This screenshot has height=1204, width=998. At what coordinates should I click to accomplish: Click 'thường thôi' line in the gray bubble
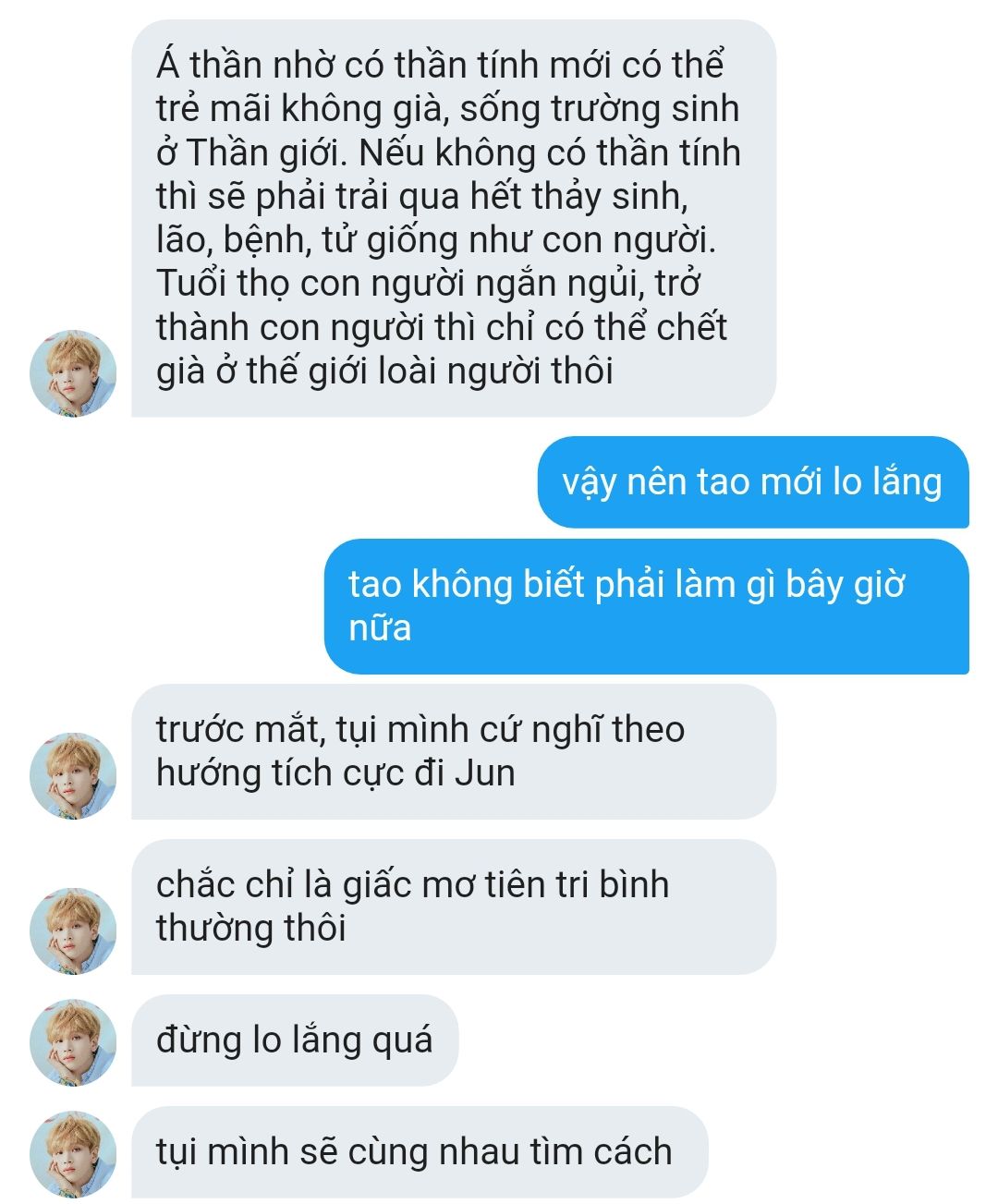pyautogui.click(x=250, y=928)
